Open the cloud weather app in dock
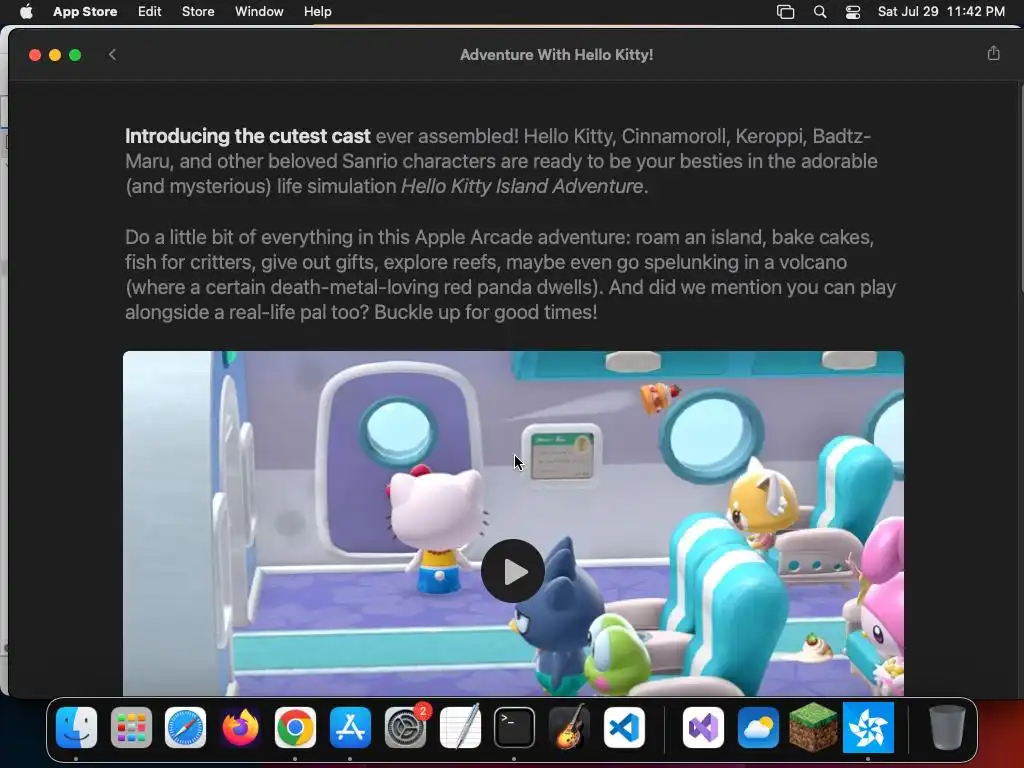This screenshot has height=768, width=1024. 758,728
